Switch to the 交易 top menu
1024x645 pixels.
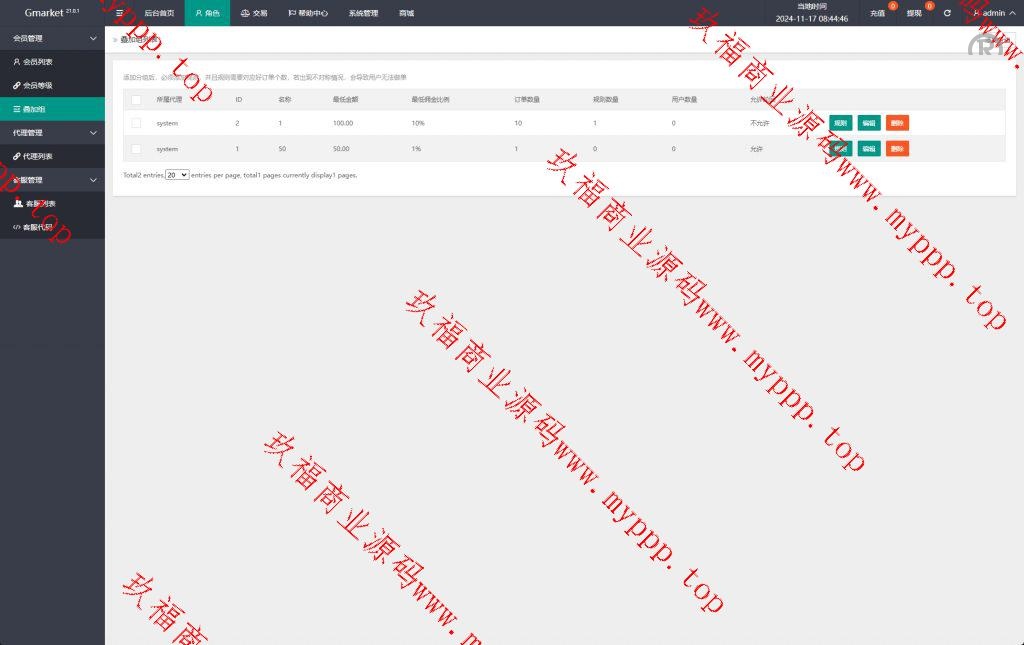[254, 13]
